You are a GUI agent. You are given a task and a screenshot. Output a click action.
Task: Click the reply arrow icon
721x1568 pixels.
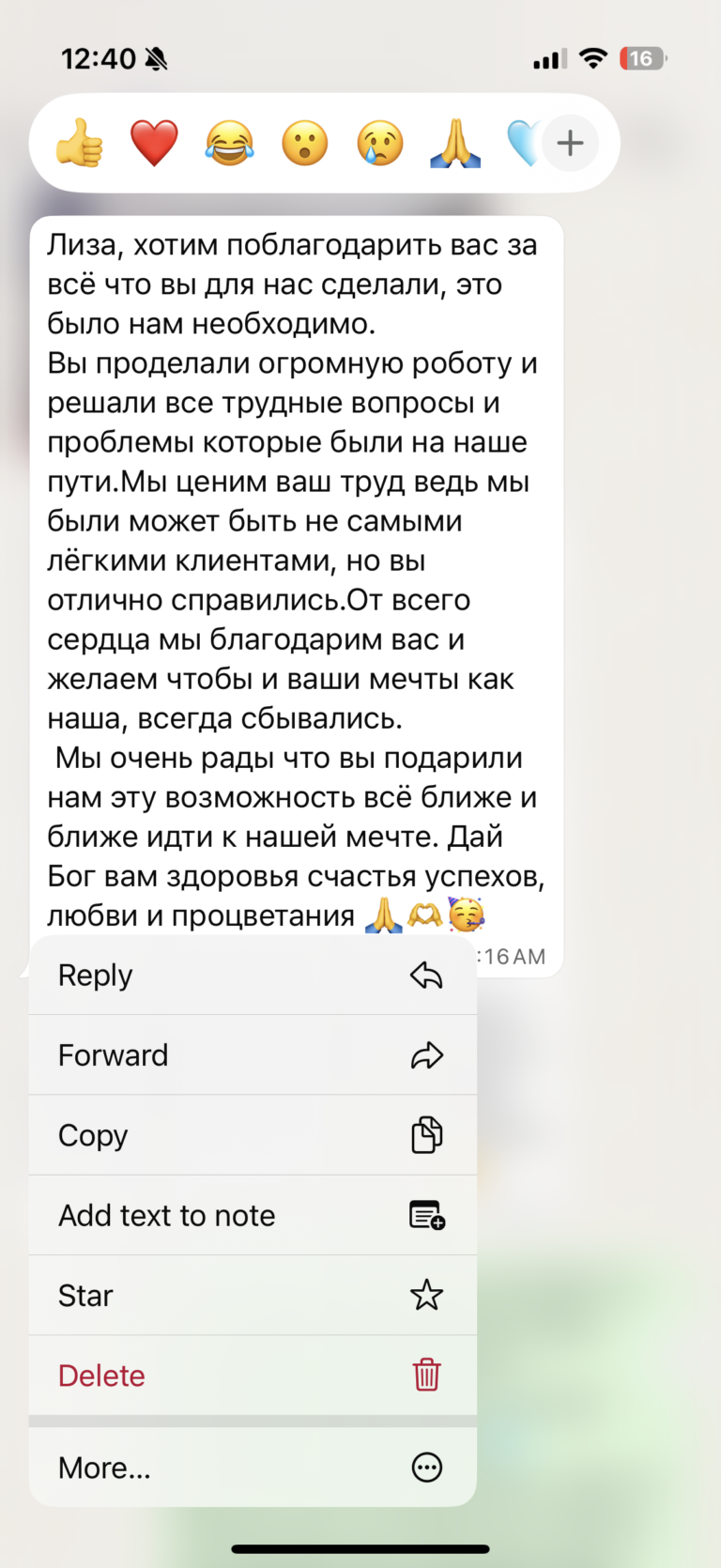(x=427, y=975)
